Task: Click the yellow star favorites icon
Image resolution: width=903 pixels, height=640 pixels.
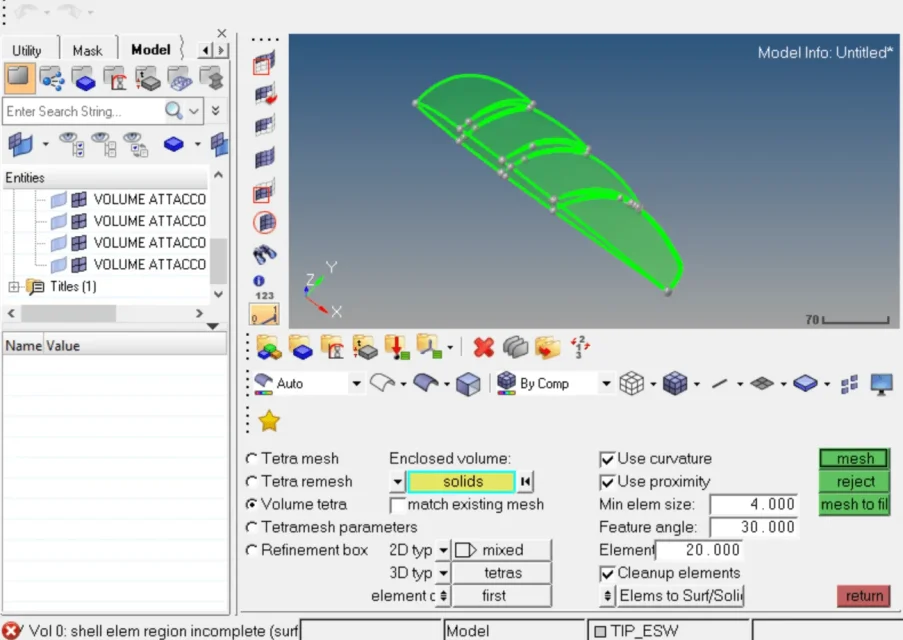Action: 269,421
